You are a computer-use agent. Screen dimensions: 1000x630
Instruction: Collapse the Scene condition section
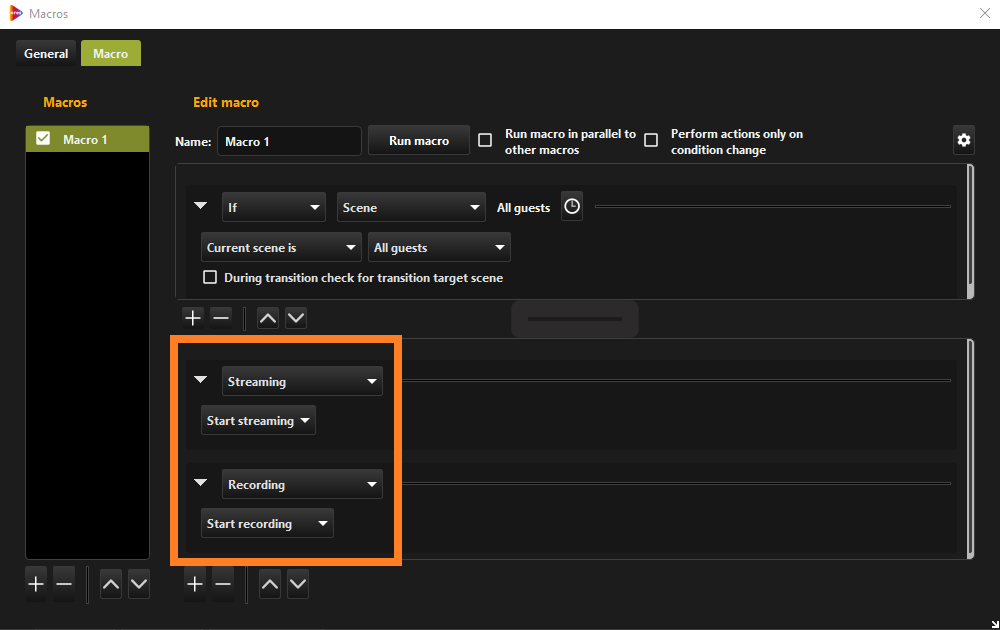pos(200,205)
